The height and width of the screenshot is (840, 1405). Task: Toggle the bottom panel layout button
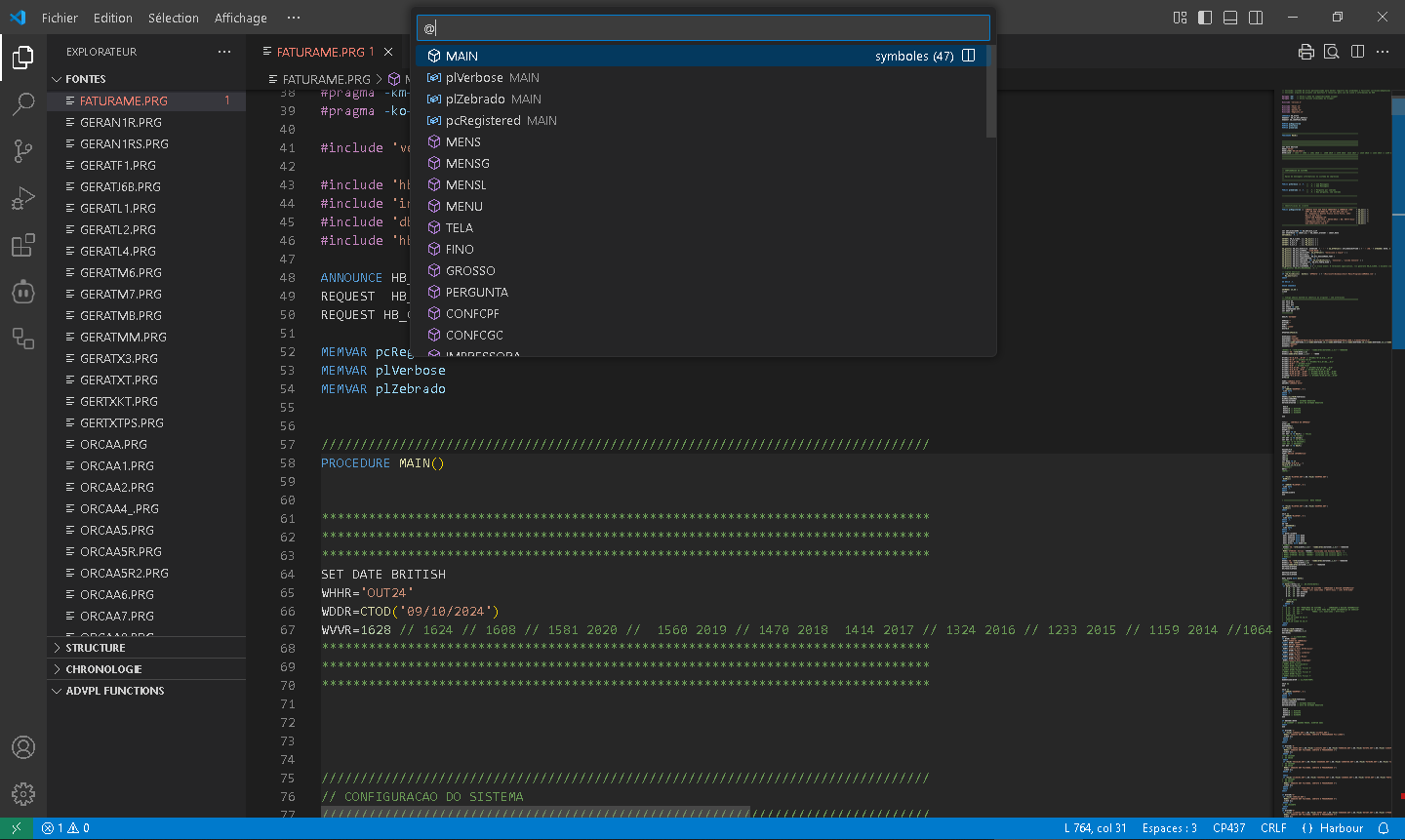(x=1230, y=18)
